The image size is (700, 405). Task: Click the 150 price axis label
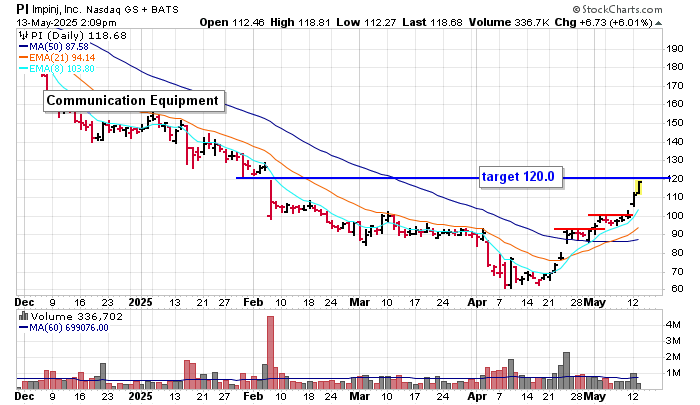675,123
